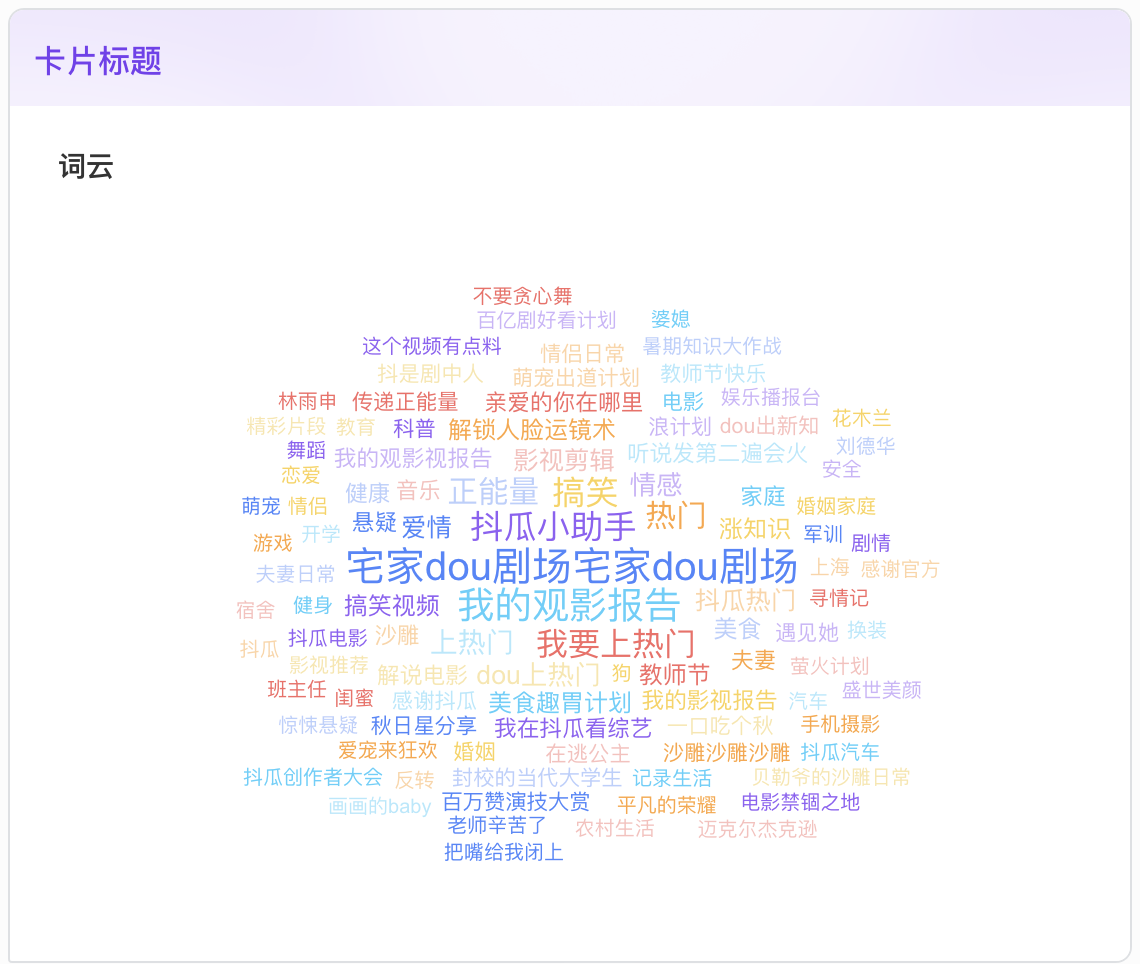1140x964 pixels.
Task: Choose the "娱乐播报台" word
Action: (771, 397)
